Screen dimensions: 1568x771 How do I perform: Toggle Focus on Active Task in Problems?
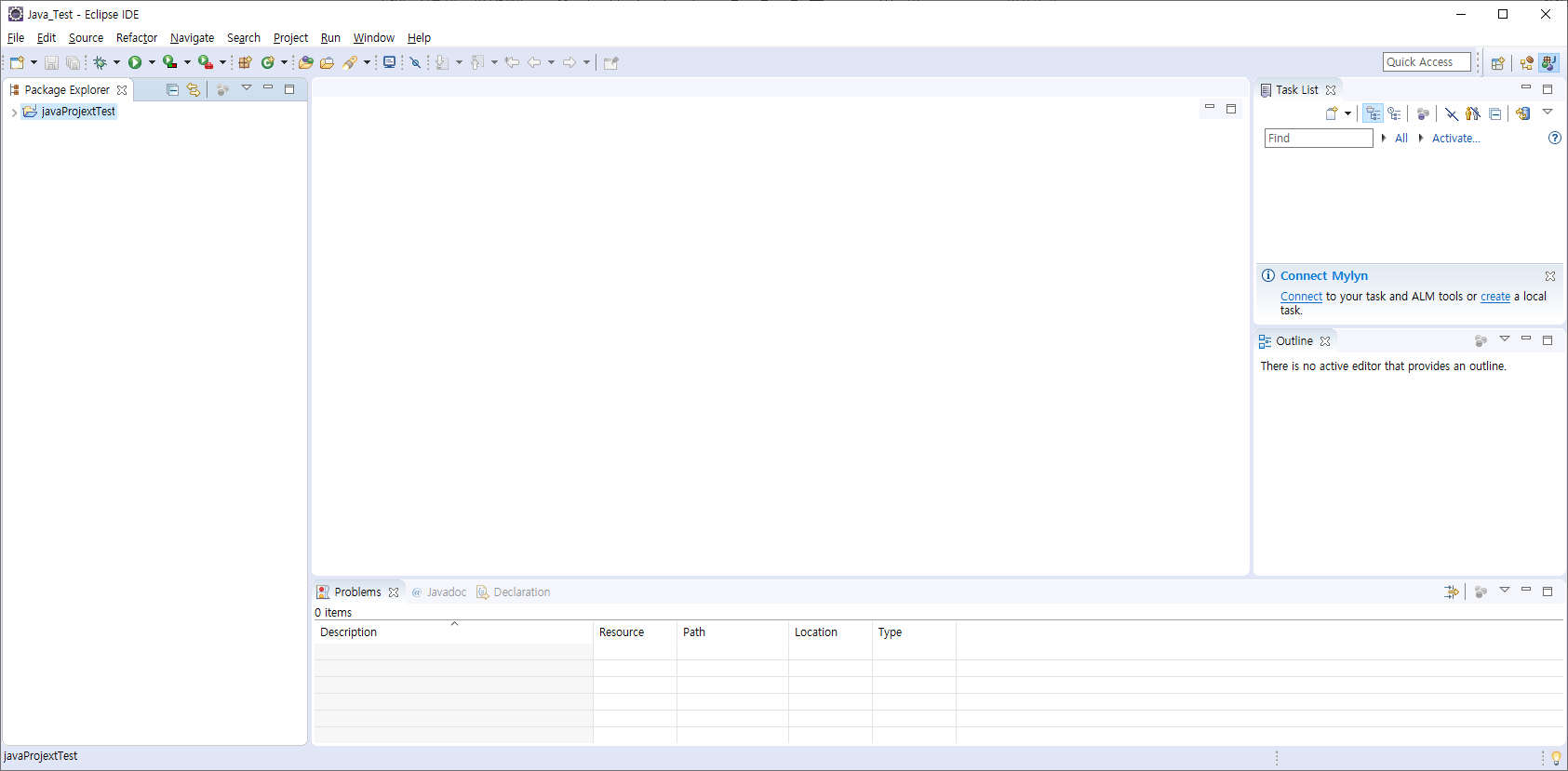click(1481, 592)
